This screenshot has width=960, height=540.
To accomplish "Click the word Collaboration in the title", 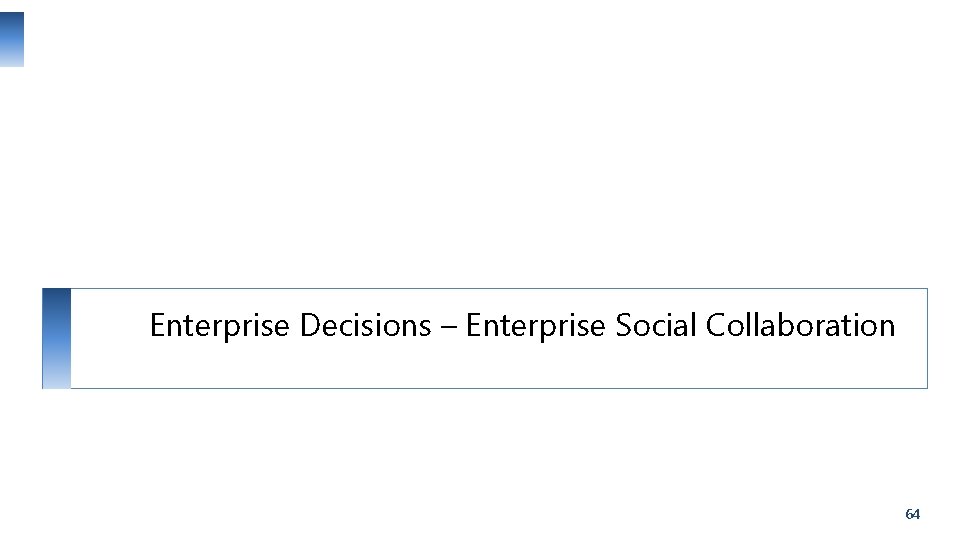I will 800,325.
